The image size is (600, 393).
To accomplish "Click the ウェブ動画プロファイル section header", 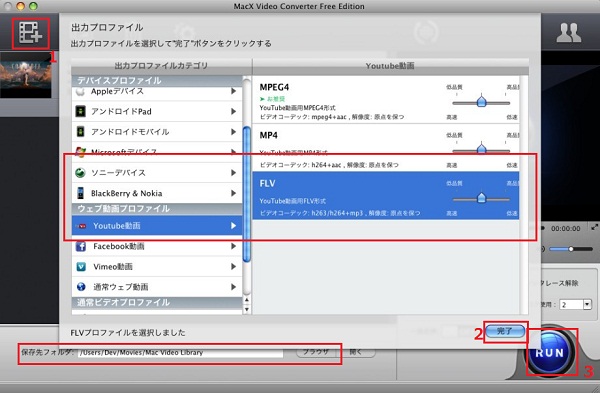I will (157, 209).
